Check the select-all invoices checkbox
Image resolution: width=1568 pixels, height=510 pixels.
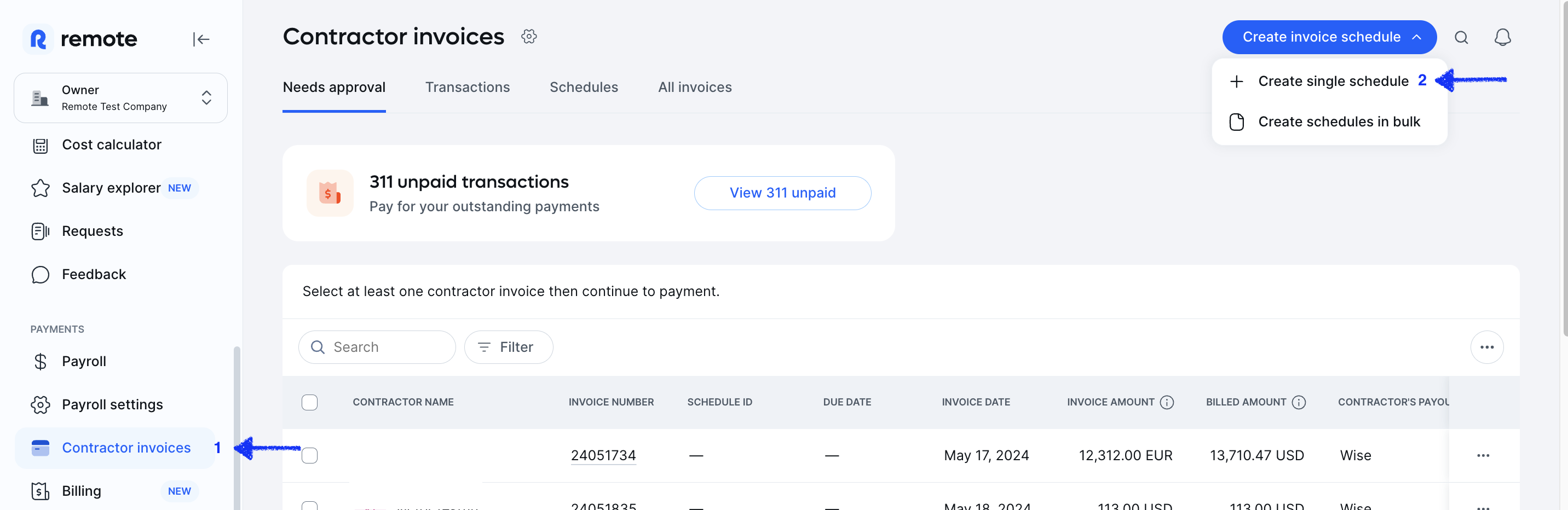(310, 402)
